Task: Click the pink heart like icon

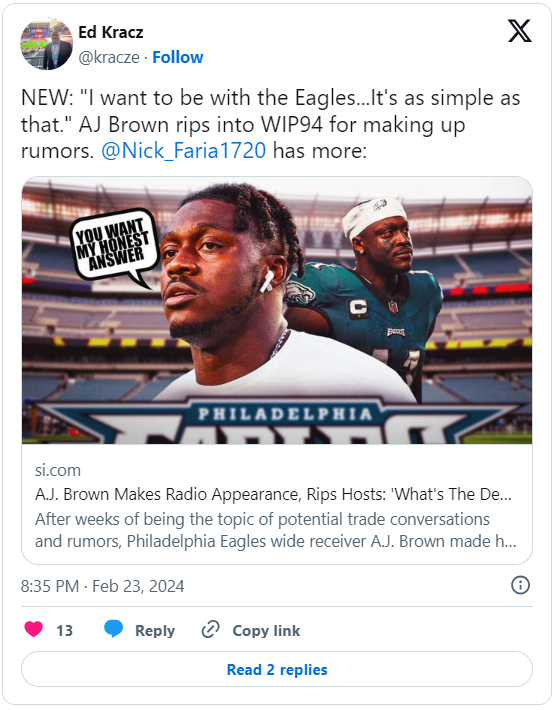Action: tap(33, 629)
